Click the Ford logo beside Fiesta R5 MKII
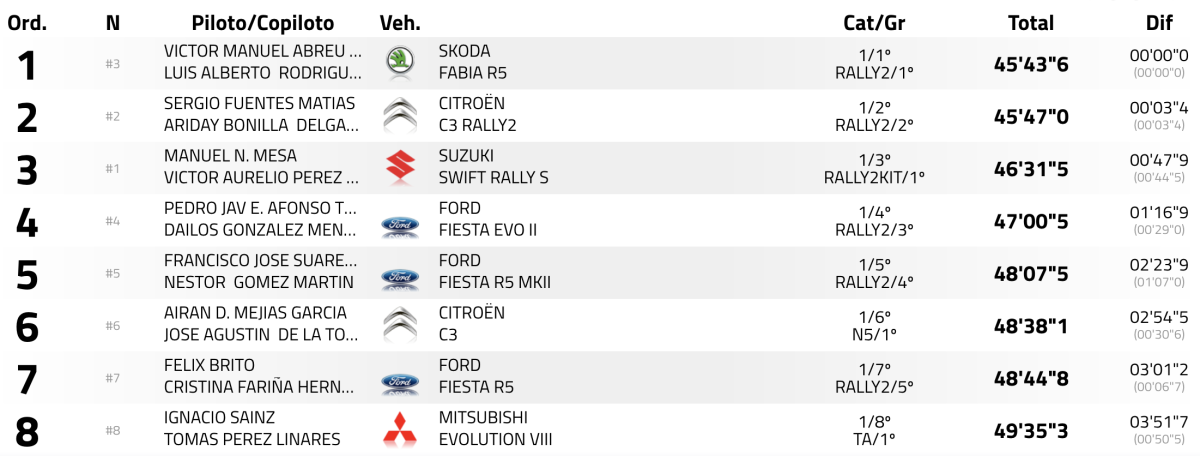 pos(400,277)
